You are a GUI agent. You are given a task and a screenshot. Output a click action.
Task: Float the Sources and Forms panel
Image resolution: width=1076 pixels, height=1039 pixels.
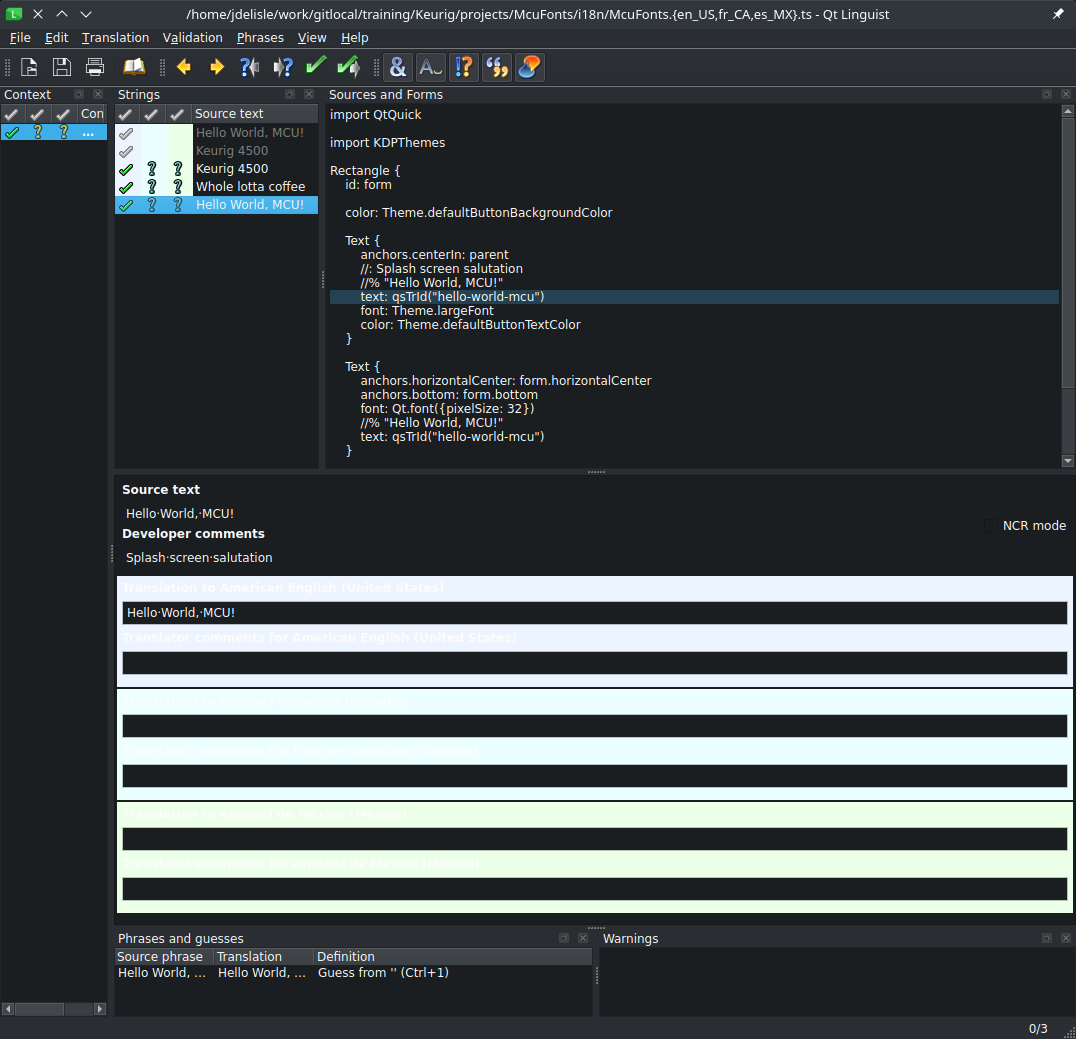tap(1046, 94)
